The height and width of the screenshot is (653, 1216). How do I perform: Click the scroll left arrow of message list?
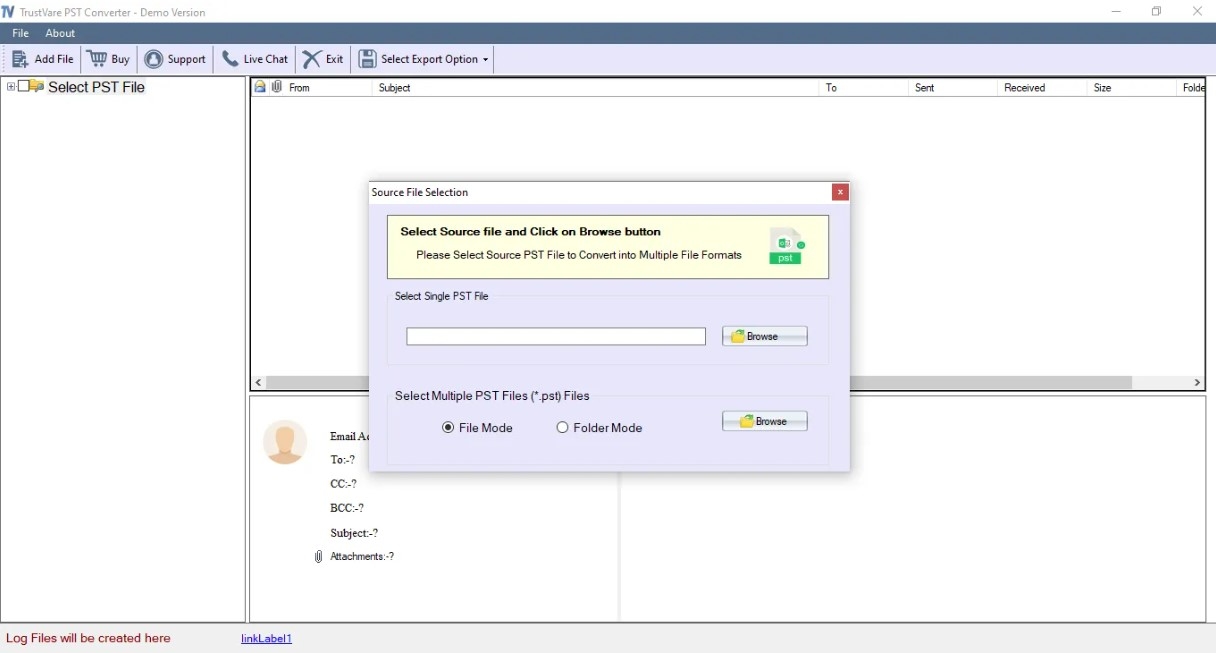[259, 383]
